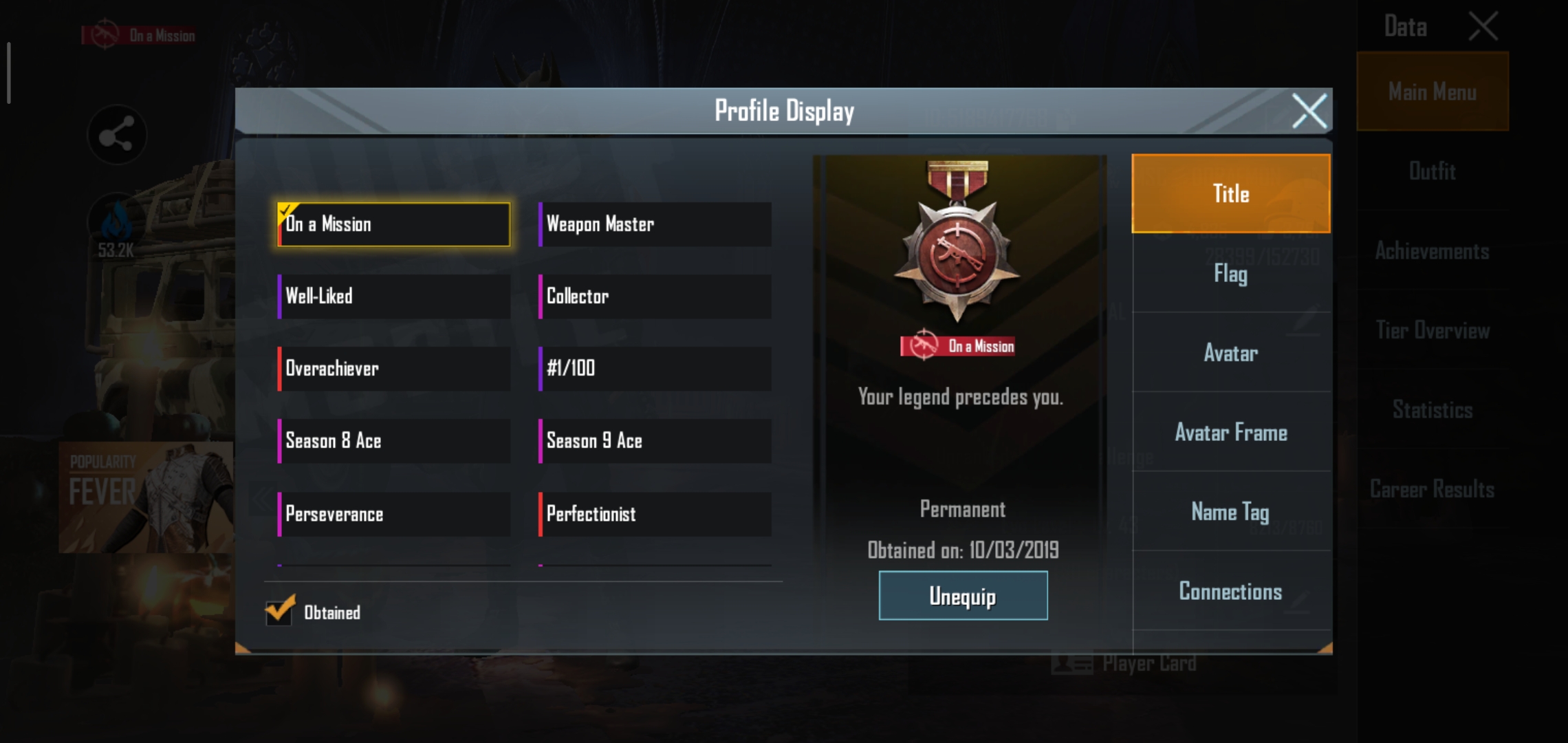Image resolution: width=1568 pixels, height=743 pixels.
Task: Select the #1/100 title
Action: pos(655,369)
